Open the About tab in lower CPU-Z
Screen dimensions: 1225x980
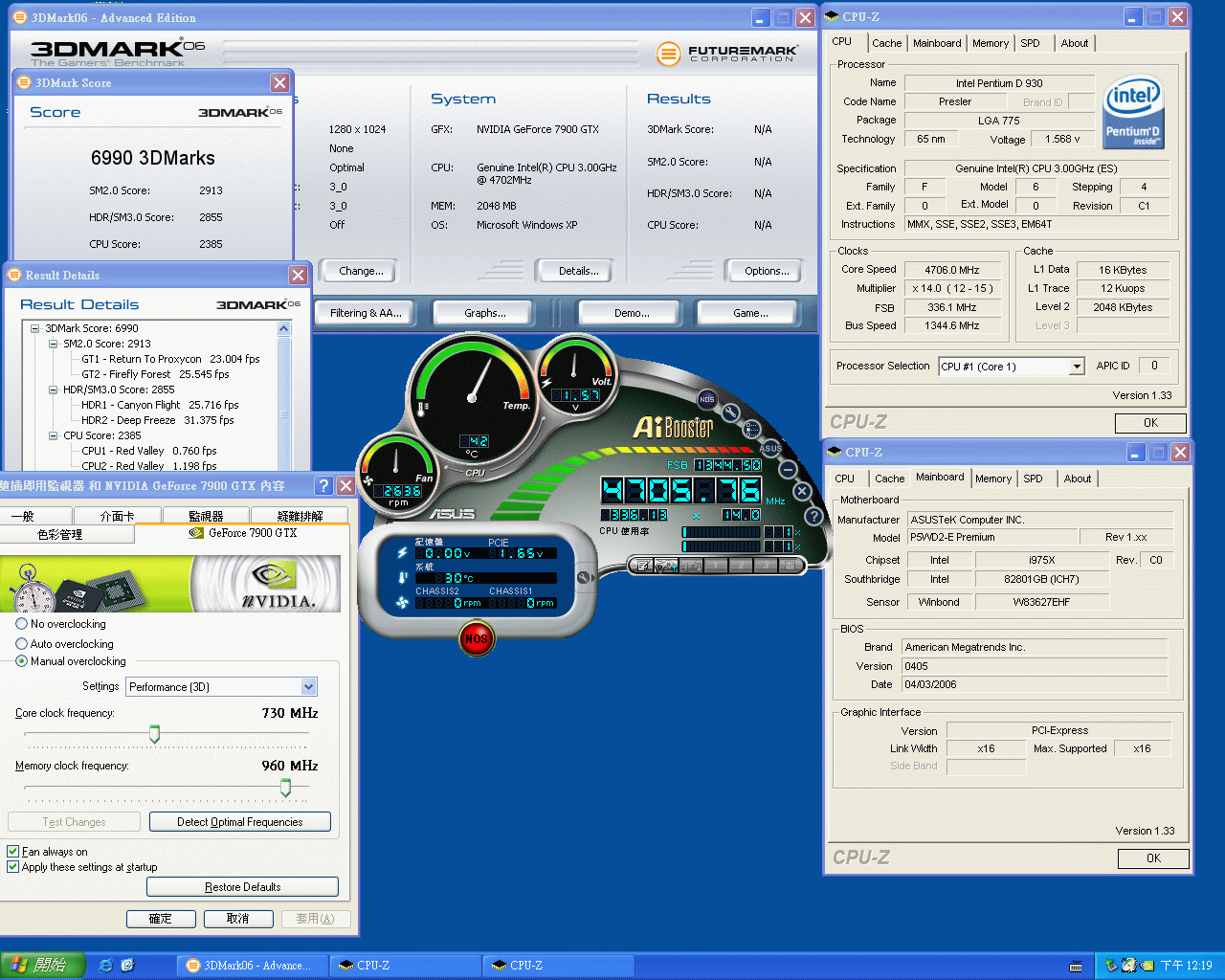[1078, 479]
